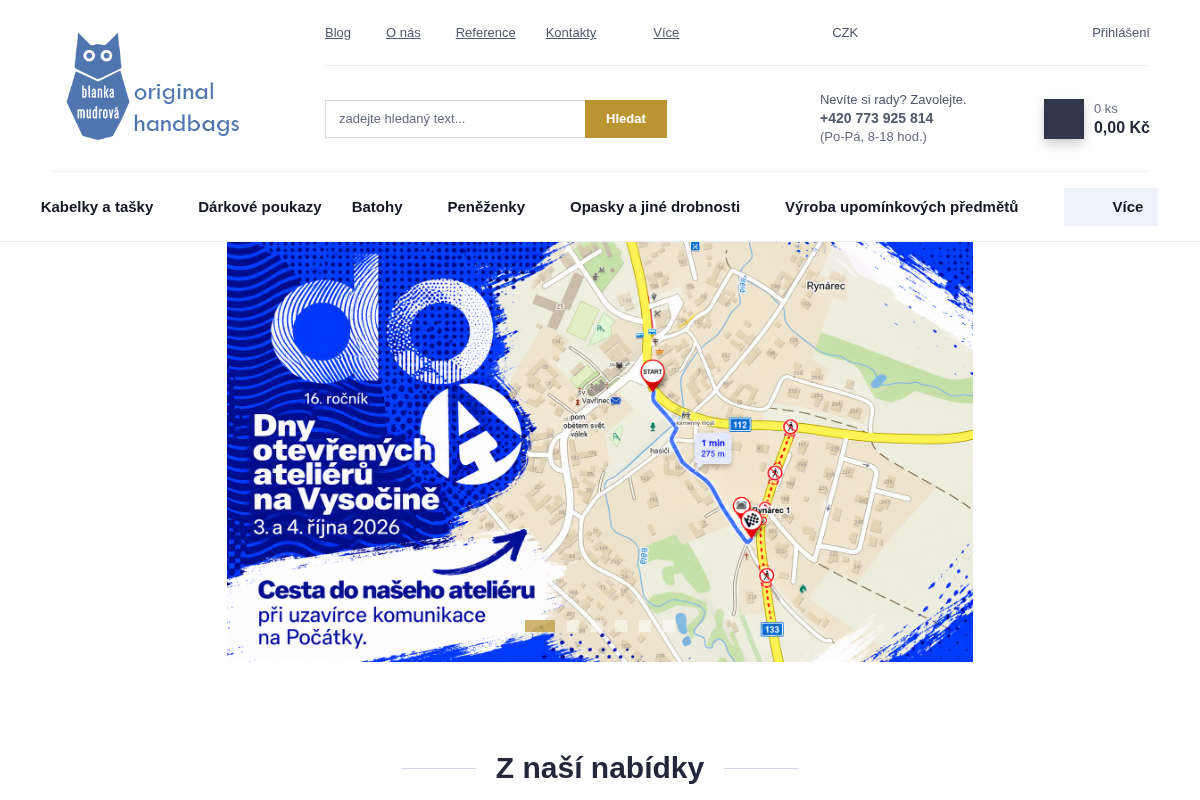
Task: Open Výroba upomínkových předmětů category
Action: 901,207
